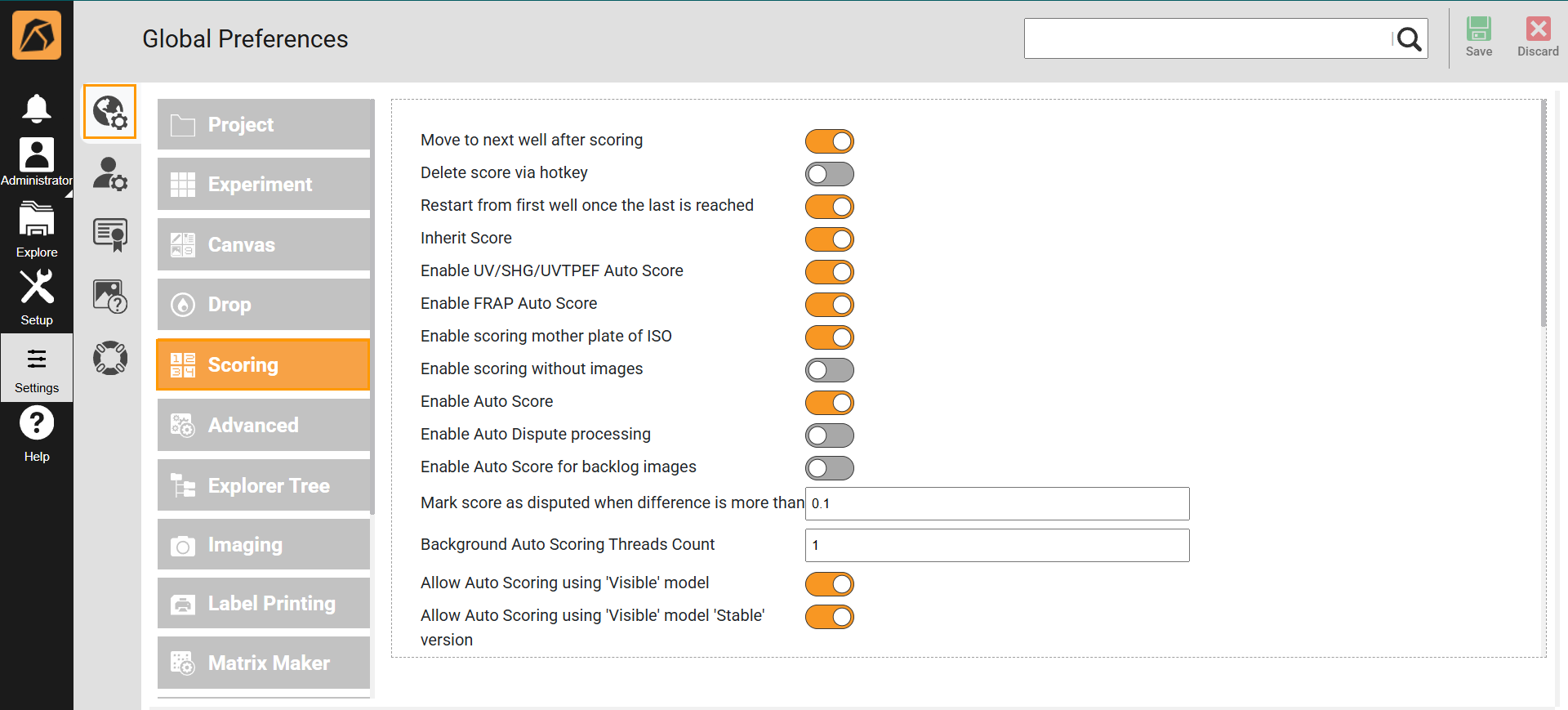Discard the preference changes

pos(1538,38)
